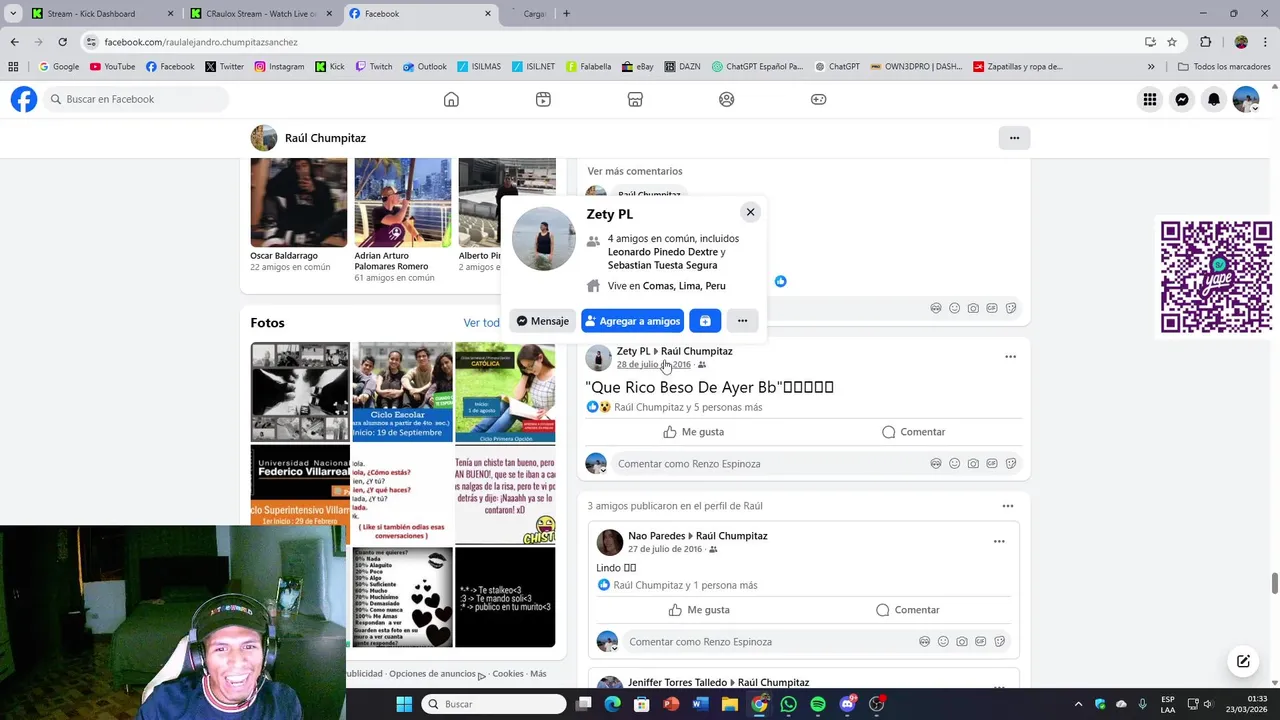Click the page vertical scrollbar thumb
Viewport: 1280px width, 720px height.
[1274, 583]
